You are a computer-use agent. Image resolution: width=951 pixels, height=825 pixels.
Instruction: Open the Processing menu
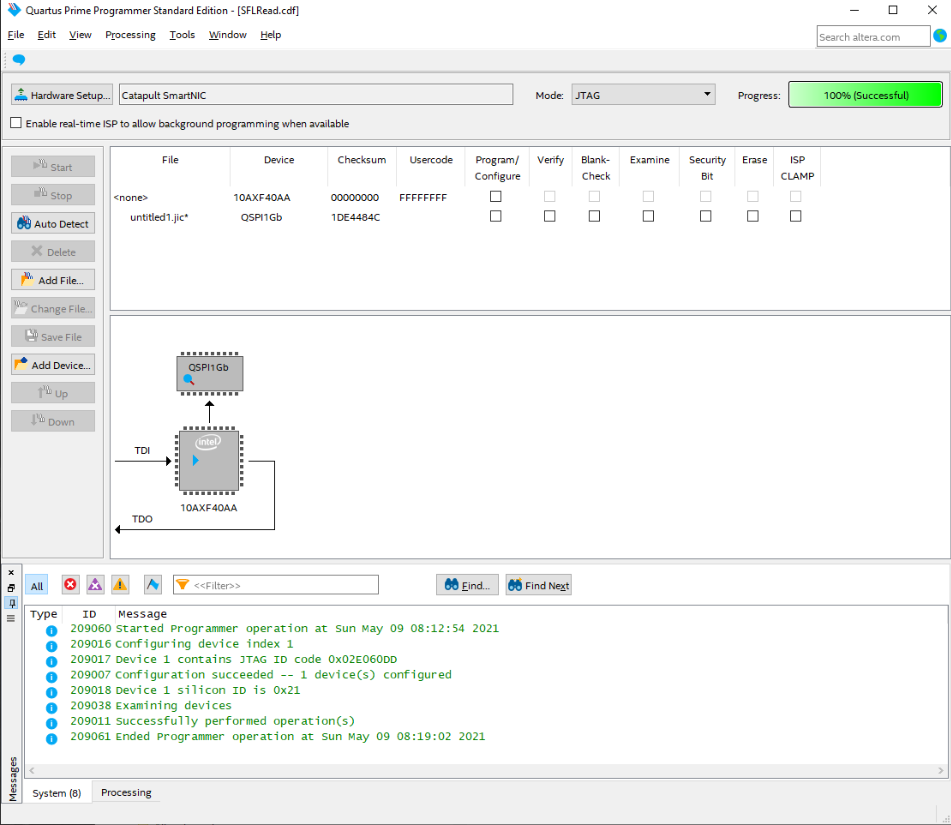(x=130, y=35)
